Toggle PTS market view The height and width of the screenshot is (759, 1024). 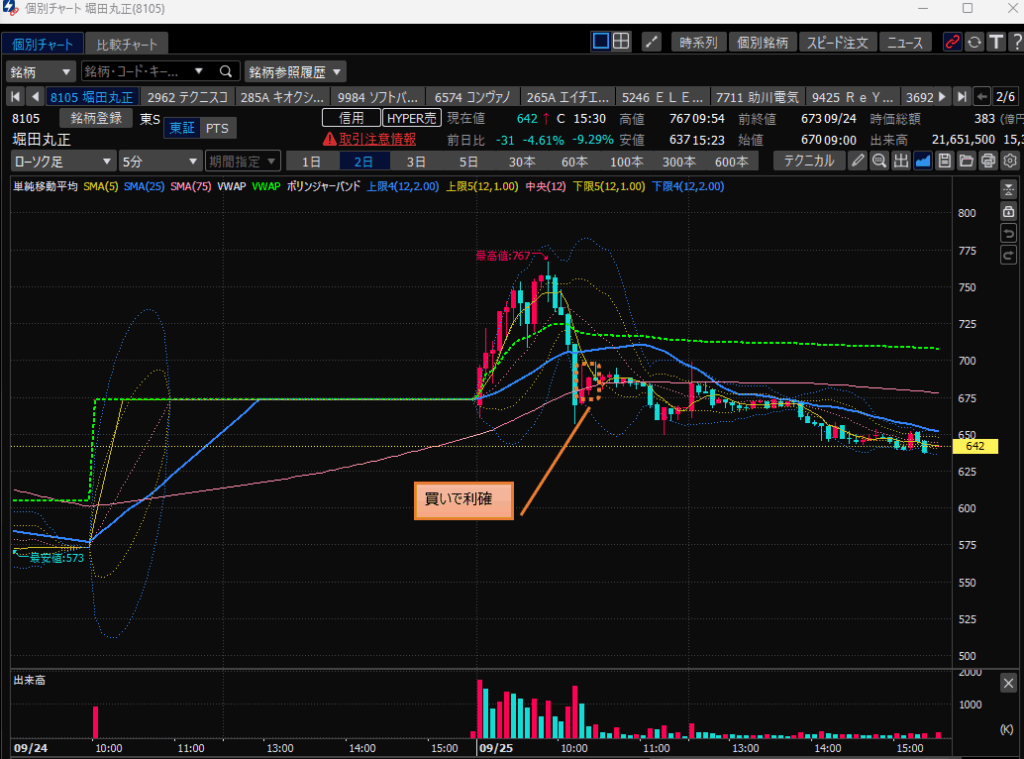217,128
